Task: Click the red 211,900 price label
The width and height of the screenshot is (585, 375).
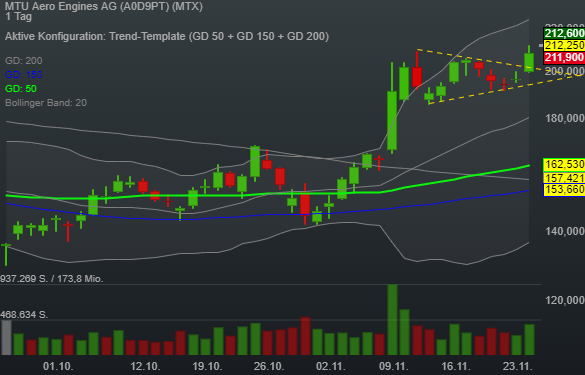Action: coord(564,57)
